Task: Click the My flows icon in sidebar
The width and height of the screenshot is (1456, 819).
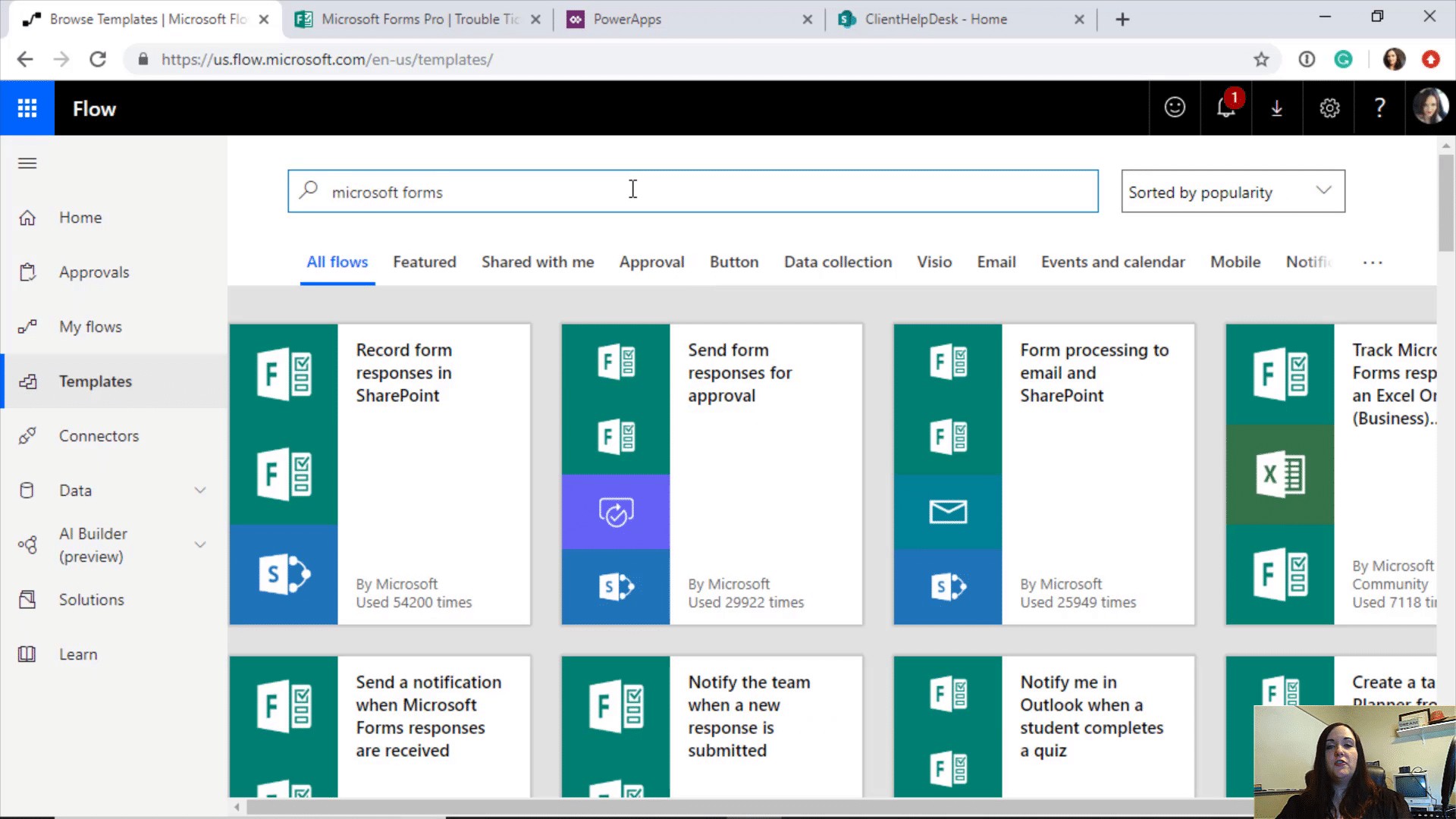Action: point(27,327)
